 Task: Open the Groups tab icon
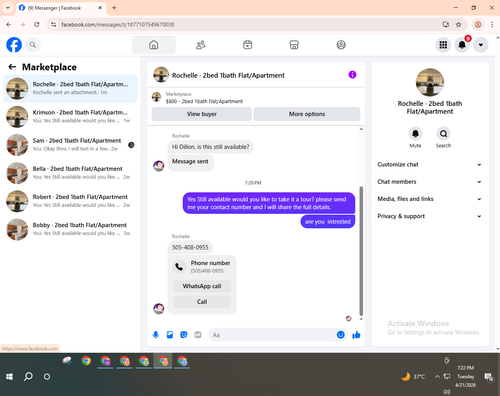click(341, 45)
